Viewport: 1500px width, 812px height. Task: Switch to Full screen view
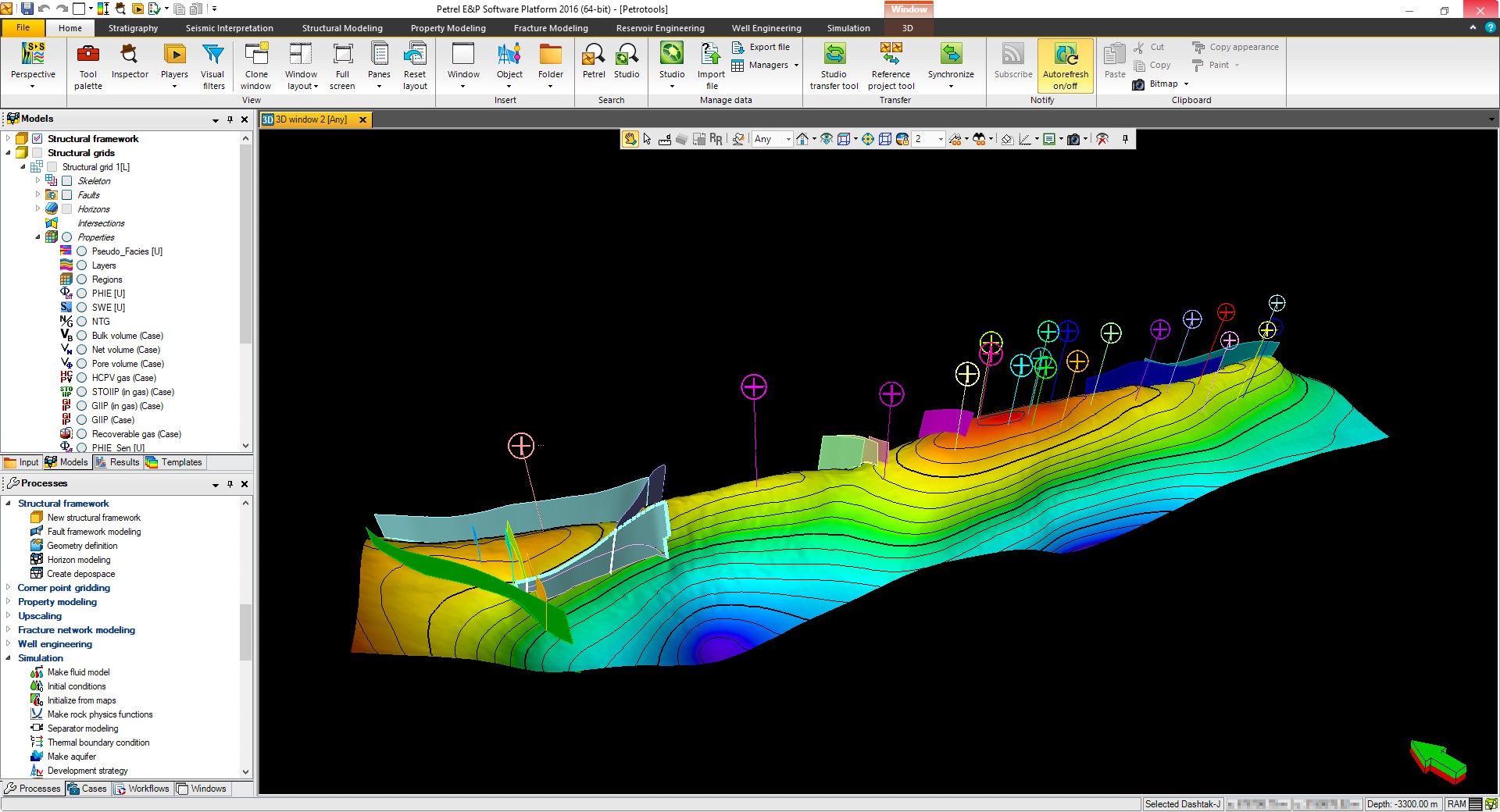342,66
